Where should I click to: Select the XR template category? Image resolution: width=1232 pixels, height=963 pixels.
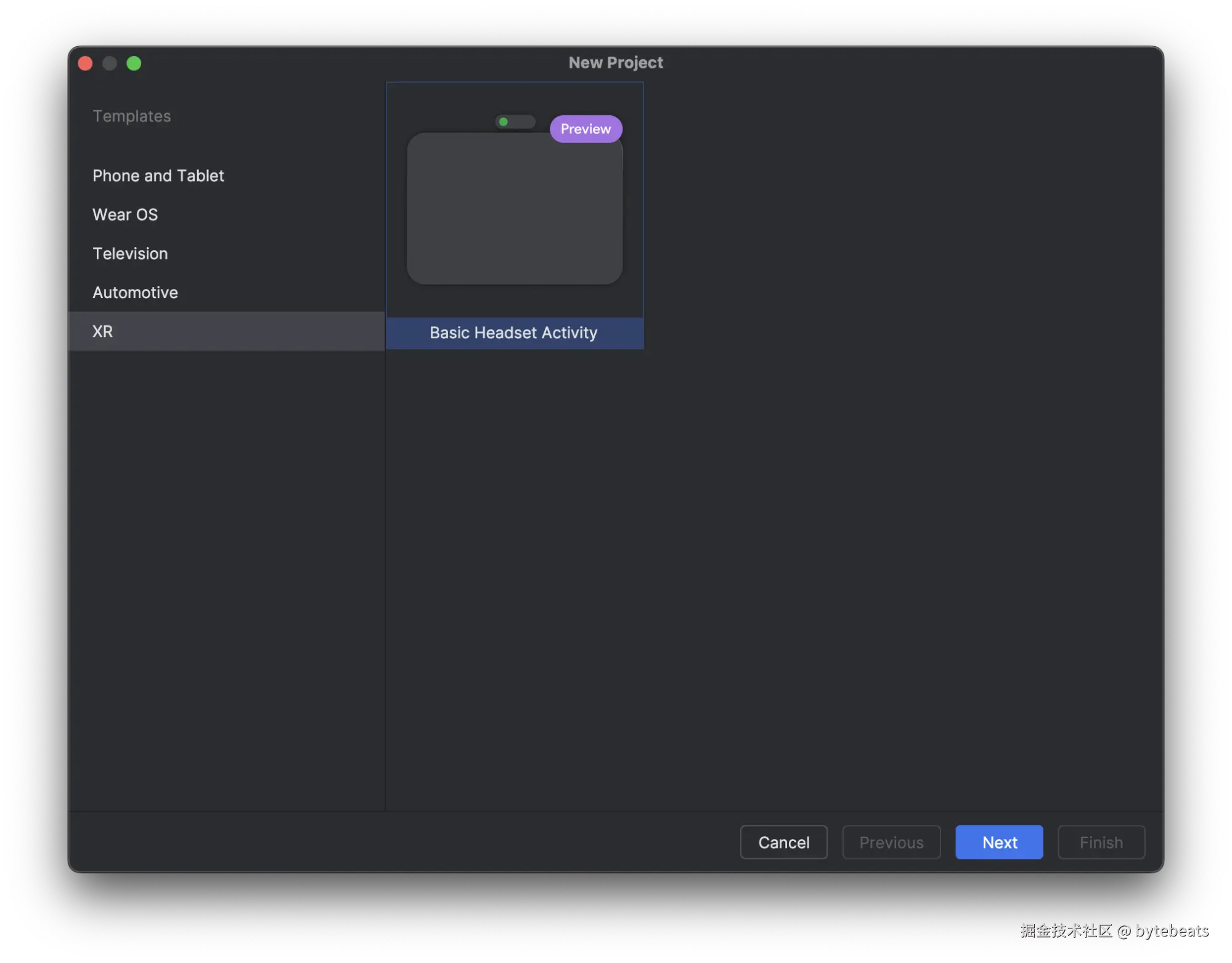[x=102, y=331]
